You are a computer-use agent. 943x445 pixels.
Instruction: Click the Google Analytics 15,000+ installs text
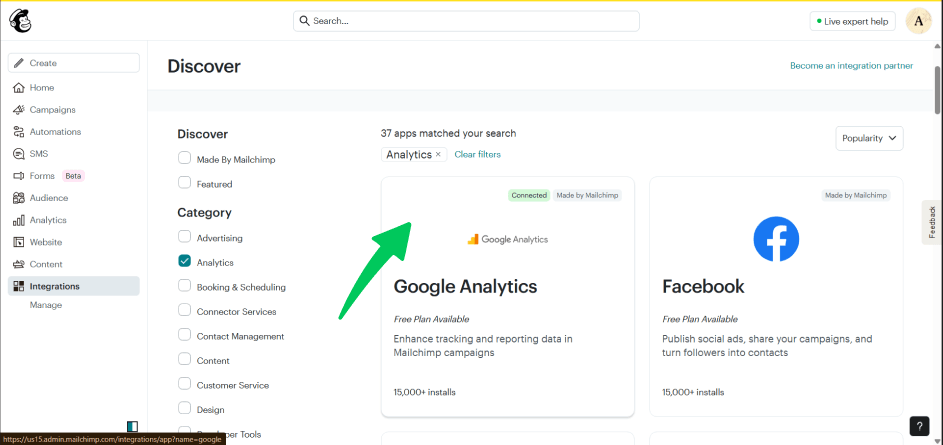coord(425,393)
